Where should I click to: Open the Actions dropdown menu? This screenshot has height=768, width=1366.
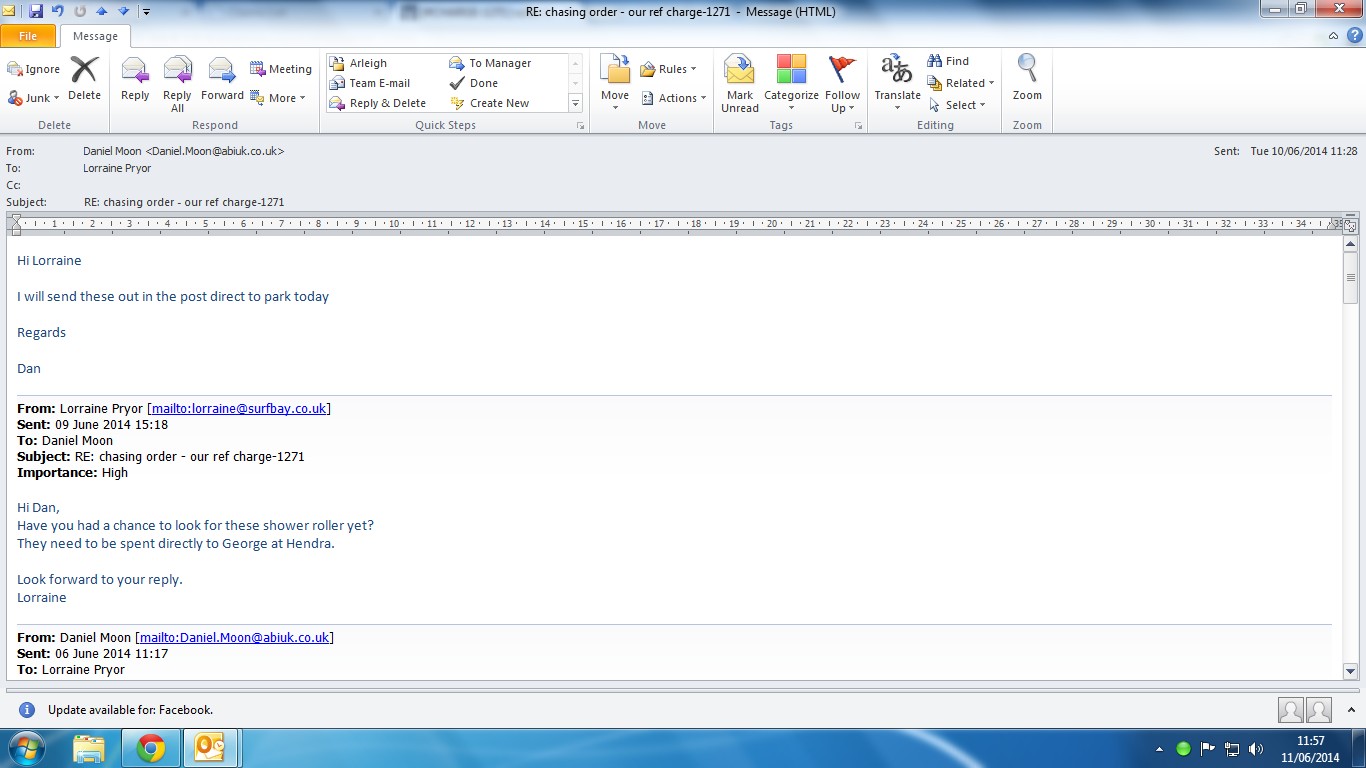(x=674, y=98)
